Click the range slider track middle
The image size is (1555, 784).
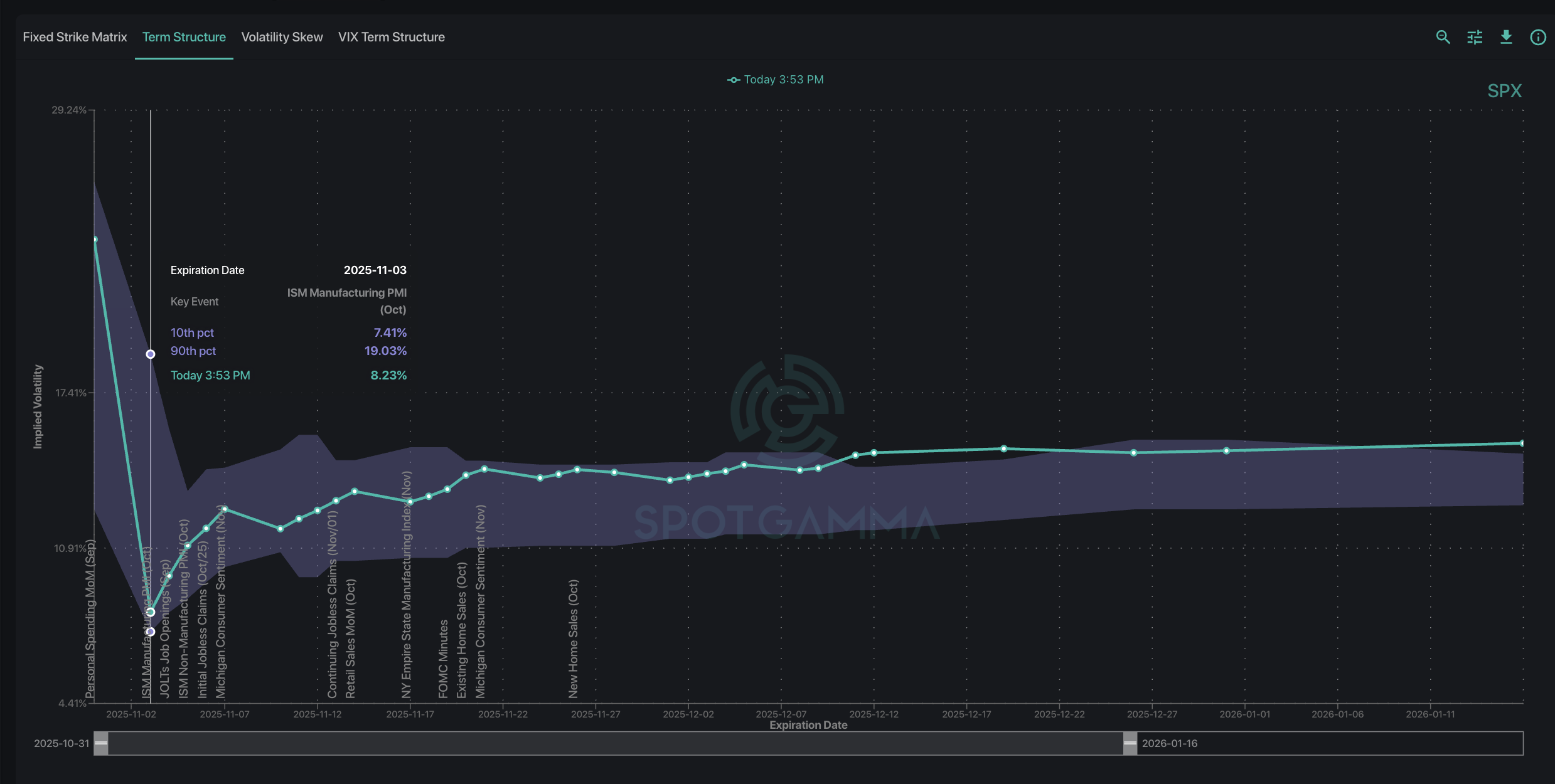pos(615,743)
